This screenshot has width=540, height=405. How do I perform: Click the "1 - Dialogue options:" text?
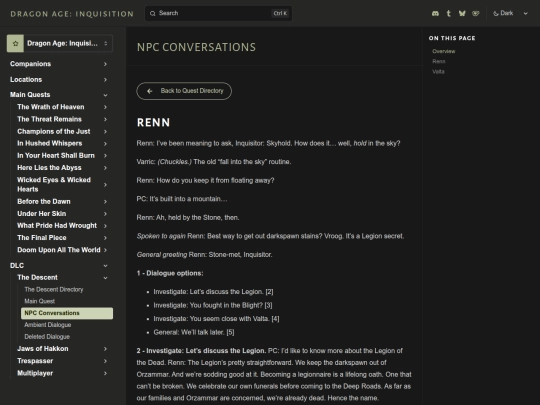coord(170,273)
